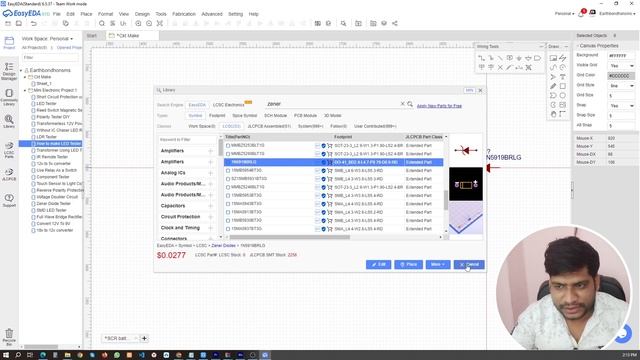Expand Circuit Protection category
This screenshot has width=640, height=360.
(x=211, y=217)
